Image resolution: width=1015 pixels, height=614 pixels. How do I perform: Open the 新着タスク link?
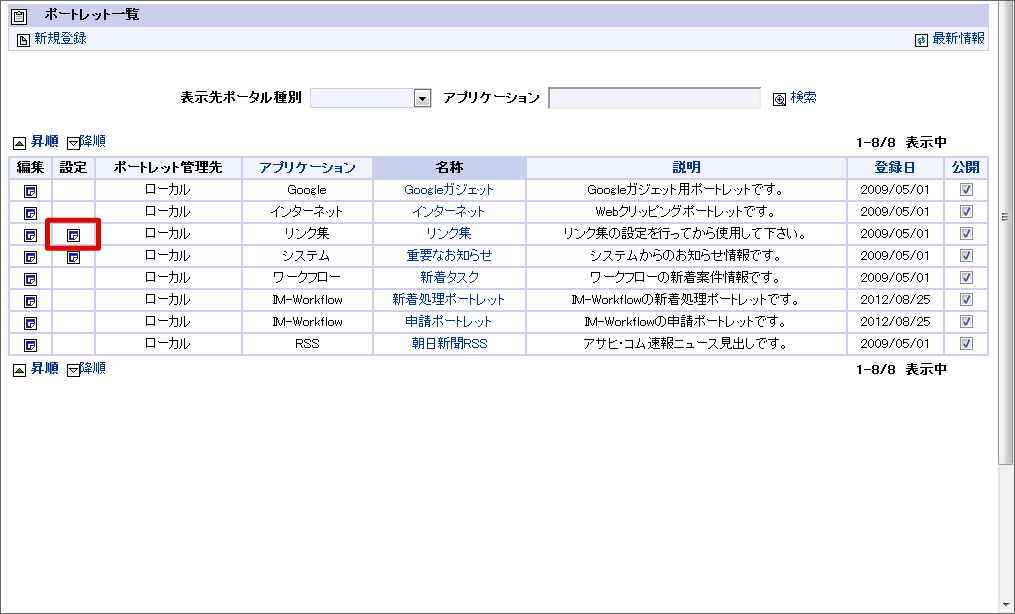pyautogui.click(x=449, y=278)
